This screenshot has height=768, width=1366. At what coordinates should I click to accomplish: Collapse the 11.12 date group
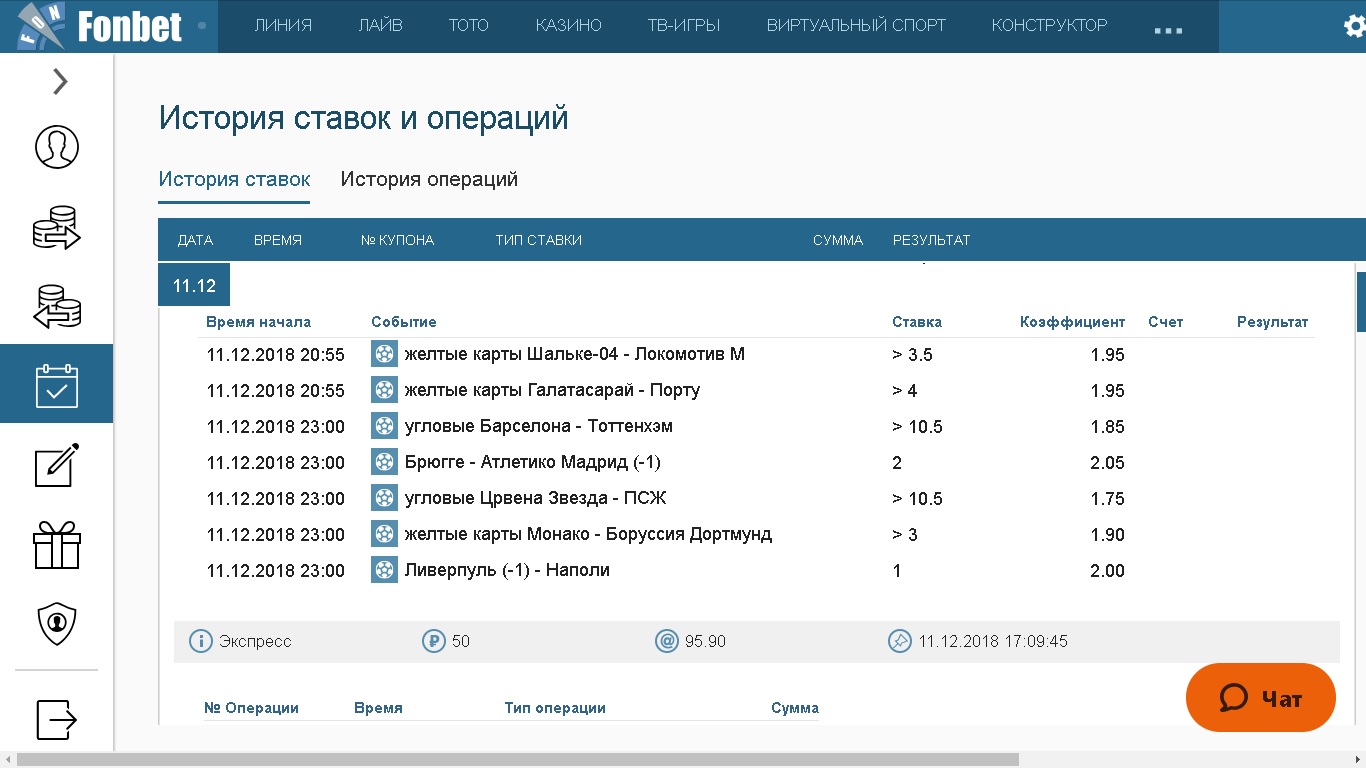(194, 286)
